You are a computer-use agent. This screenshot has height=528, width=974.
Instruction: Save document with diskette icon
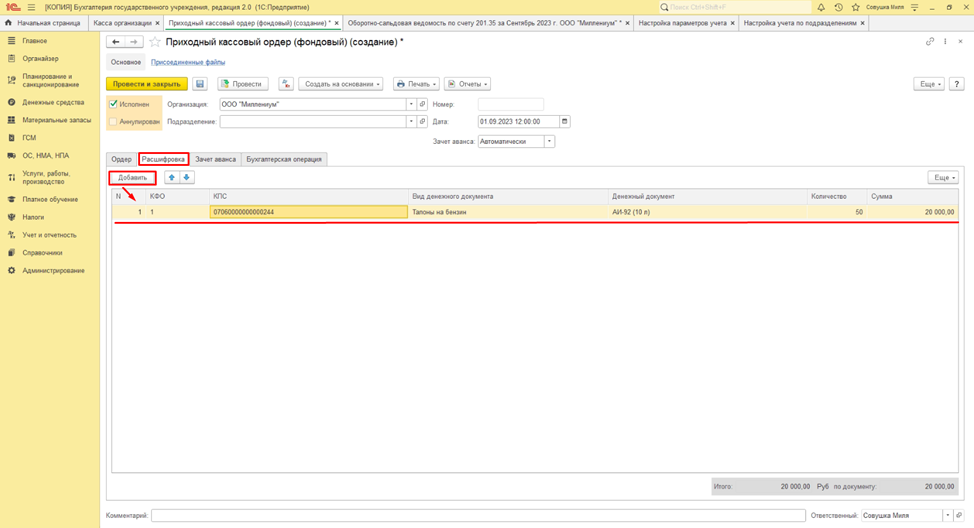pos(200,84)
